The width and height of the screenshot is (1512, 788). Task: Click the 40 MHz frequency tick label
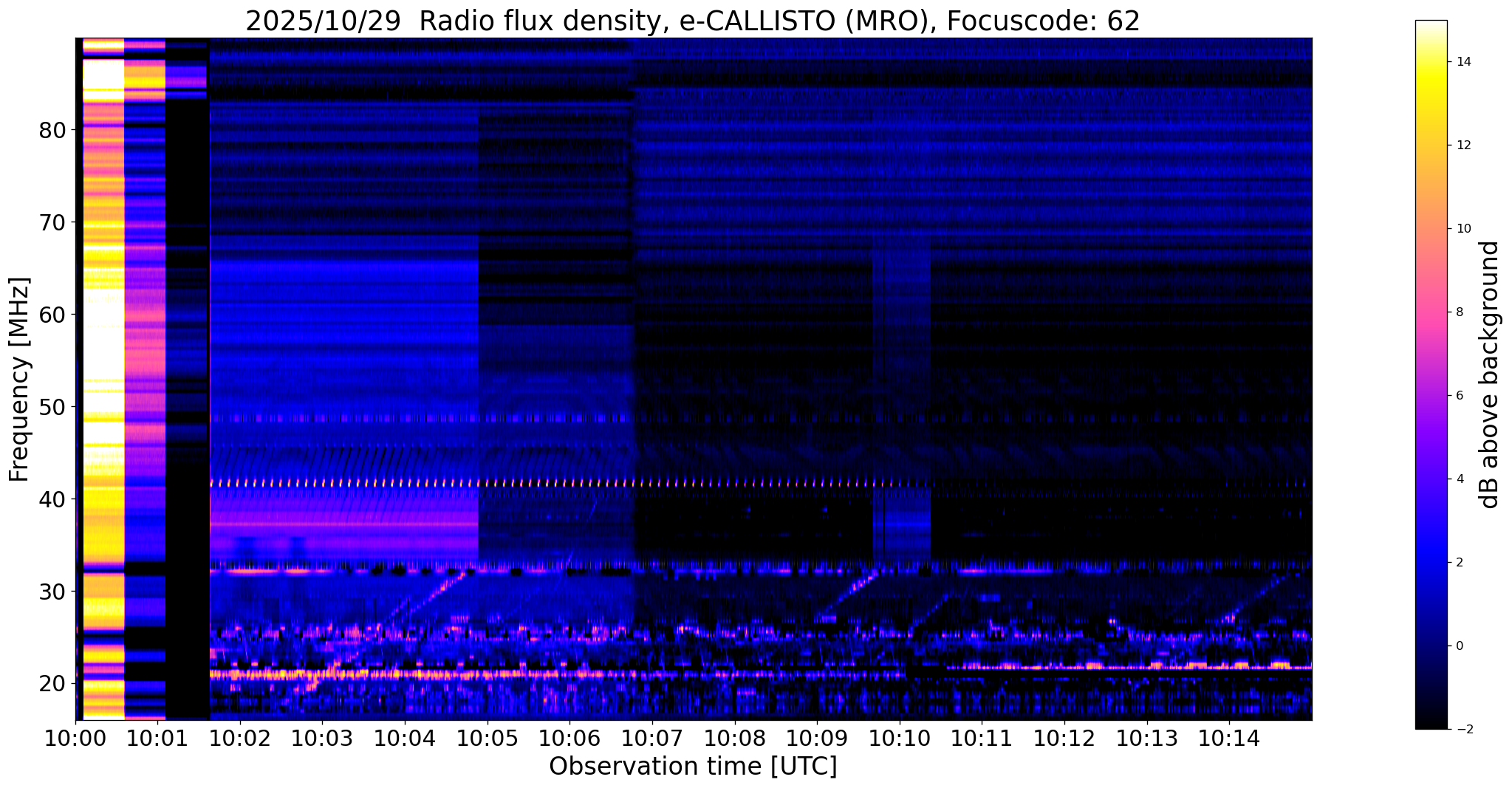pyautogui.click(x=52, y=499)
